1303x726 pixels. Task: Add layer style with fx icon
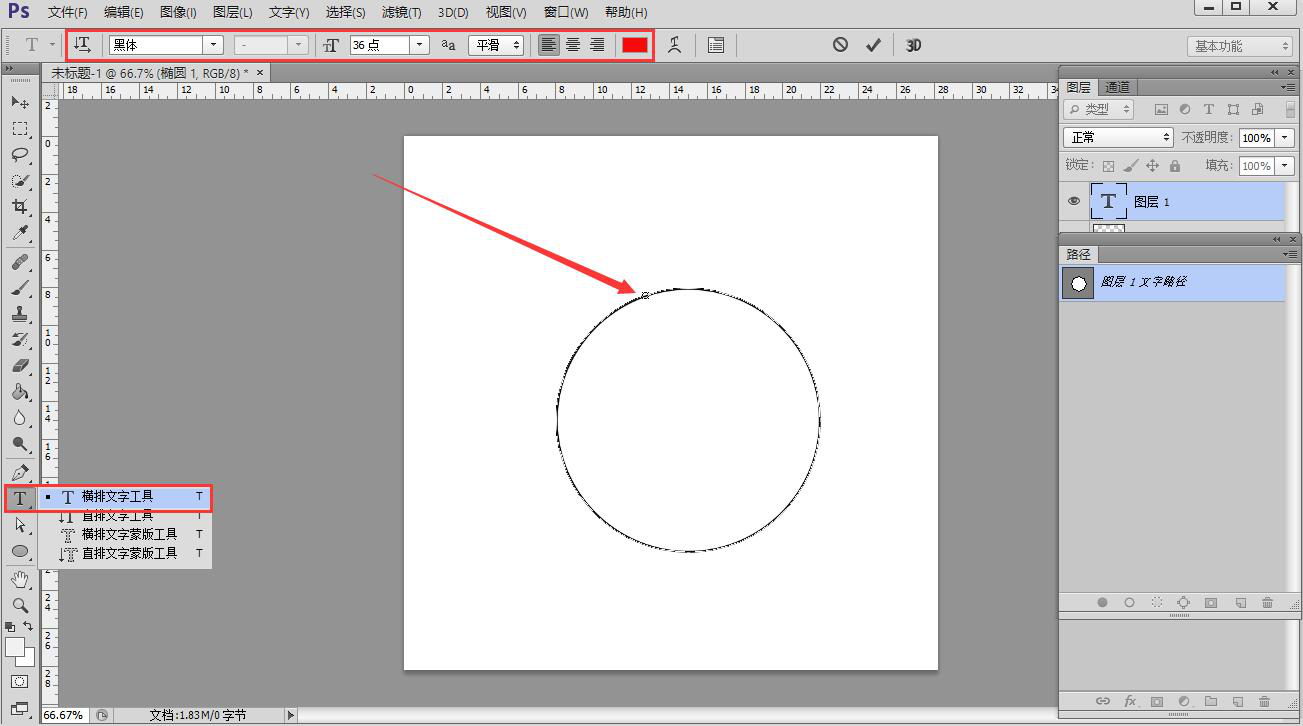tap(1131, 701)
